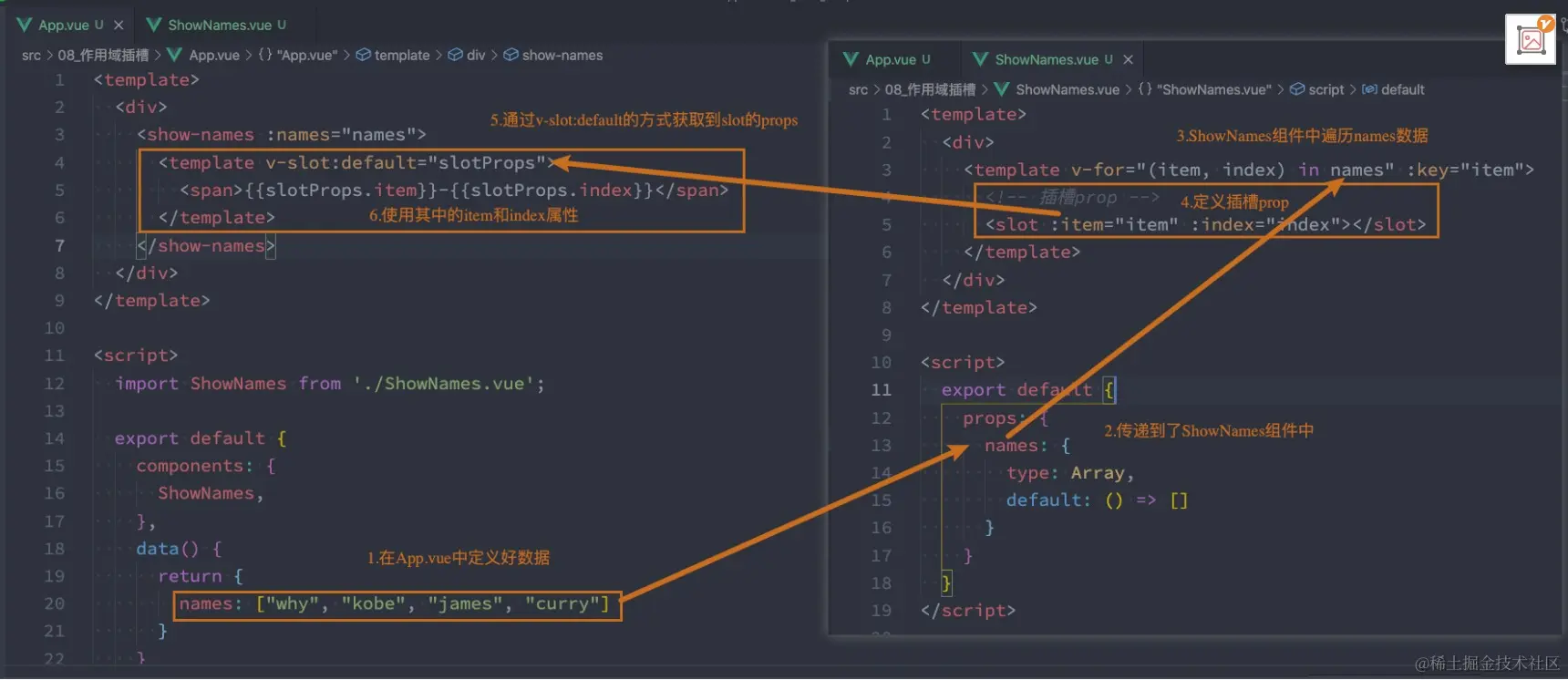Select ShowNames.vue tab in right editor

pos(1045,59)
